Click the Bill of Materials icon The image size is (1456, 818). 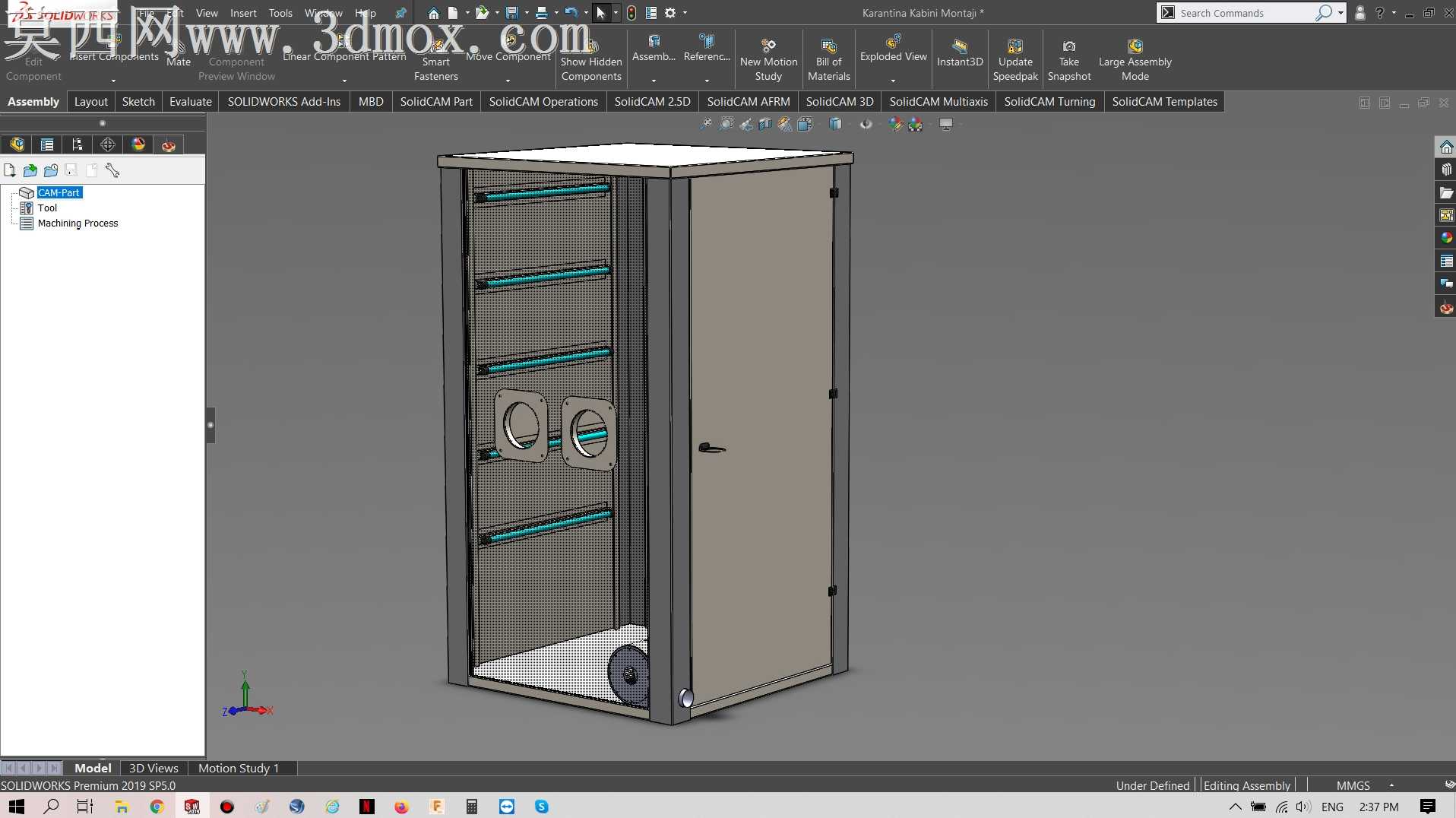829,60
